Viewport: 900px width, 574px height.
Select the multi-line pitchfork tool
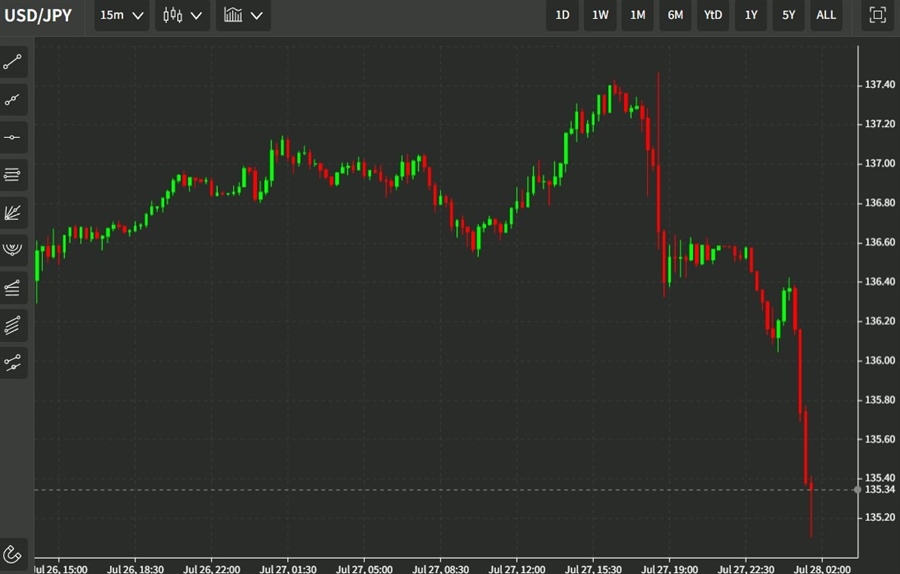pyautogui.click(x=13, y=325)
